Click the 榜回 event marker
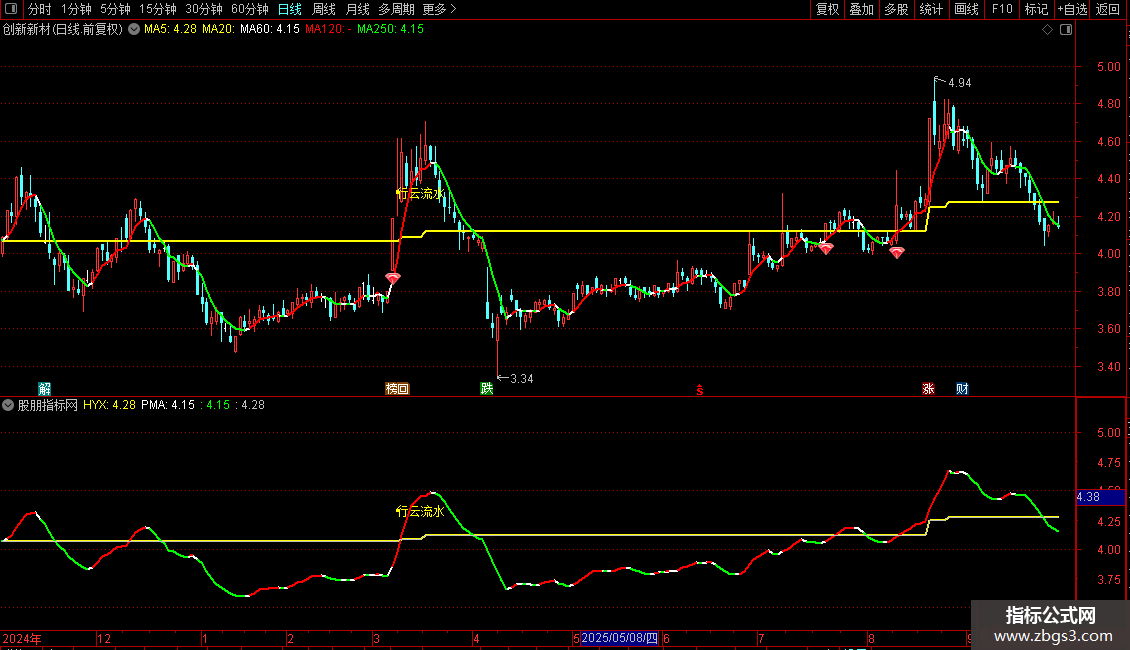The width and height of the screenshot is (1130, 650). [x=397, y=389]
